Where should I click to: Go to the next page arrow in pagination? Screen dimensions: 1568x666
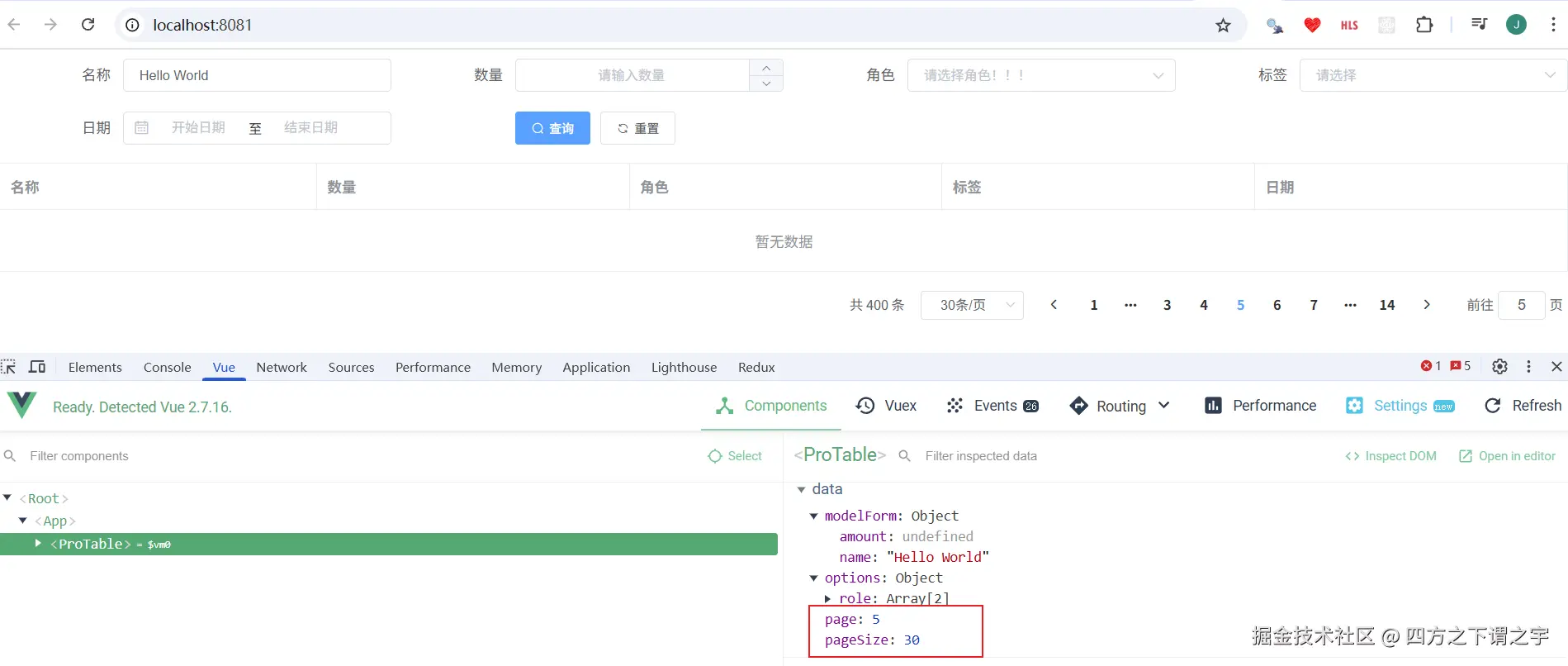[1427, 305]
